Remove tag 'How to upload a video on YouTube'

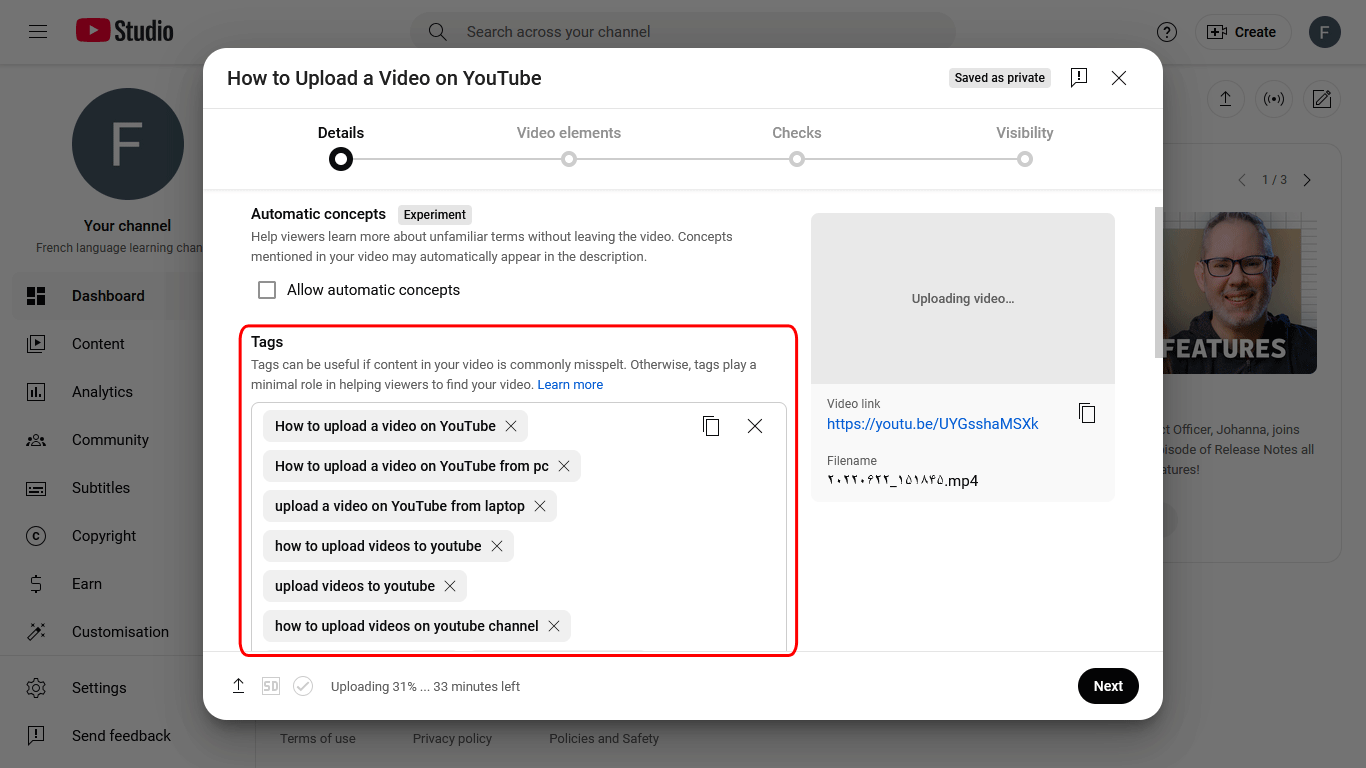(x=511, y=426)
